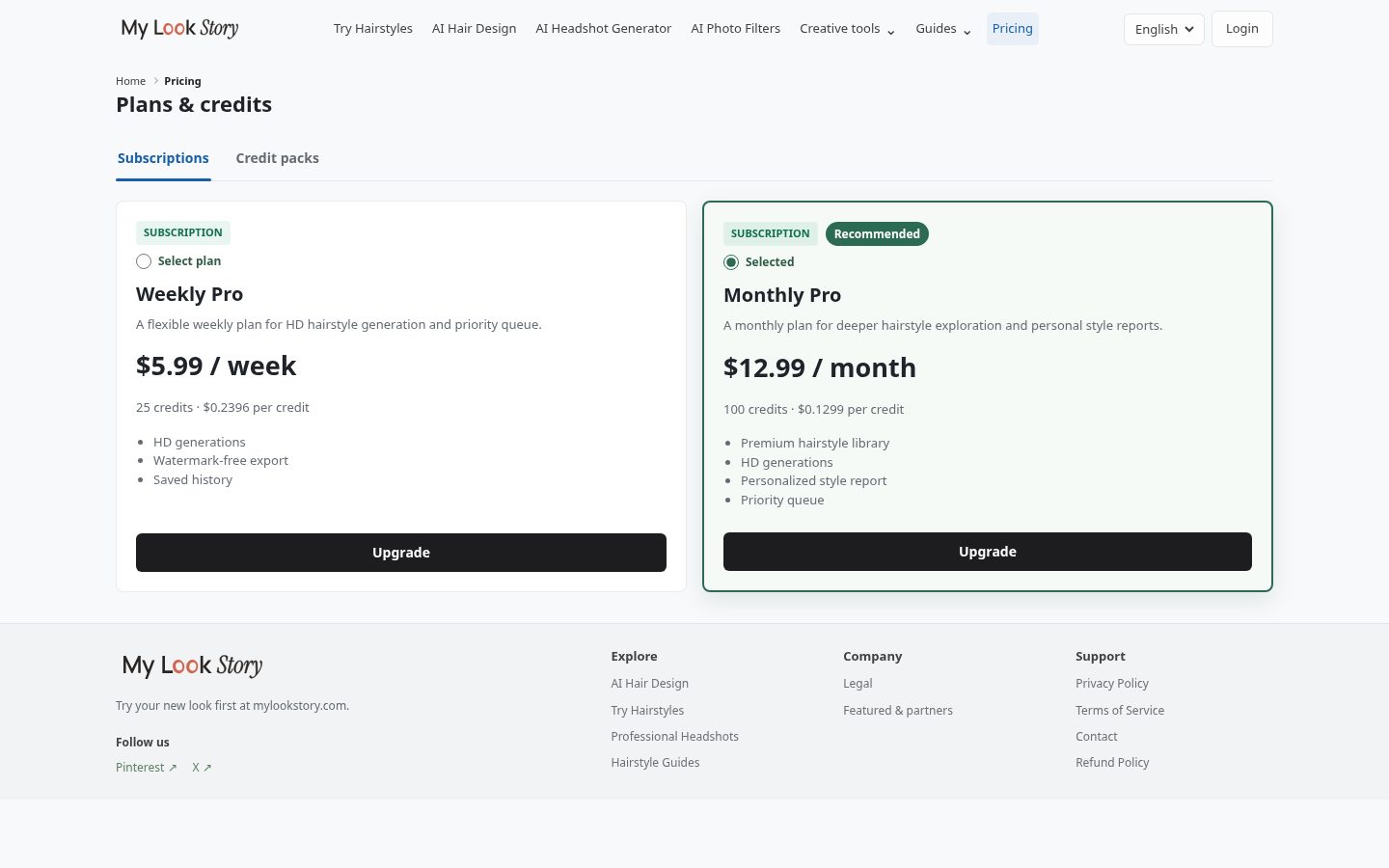Open AI Photo Filters page

click(736, 29)
